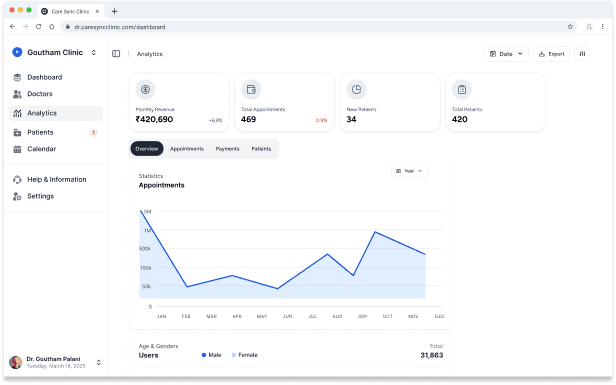The width and height of the screenshot is (616, 385).
Task: Click the Export button
Action: (x=551, y=54)
